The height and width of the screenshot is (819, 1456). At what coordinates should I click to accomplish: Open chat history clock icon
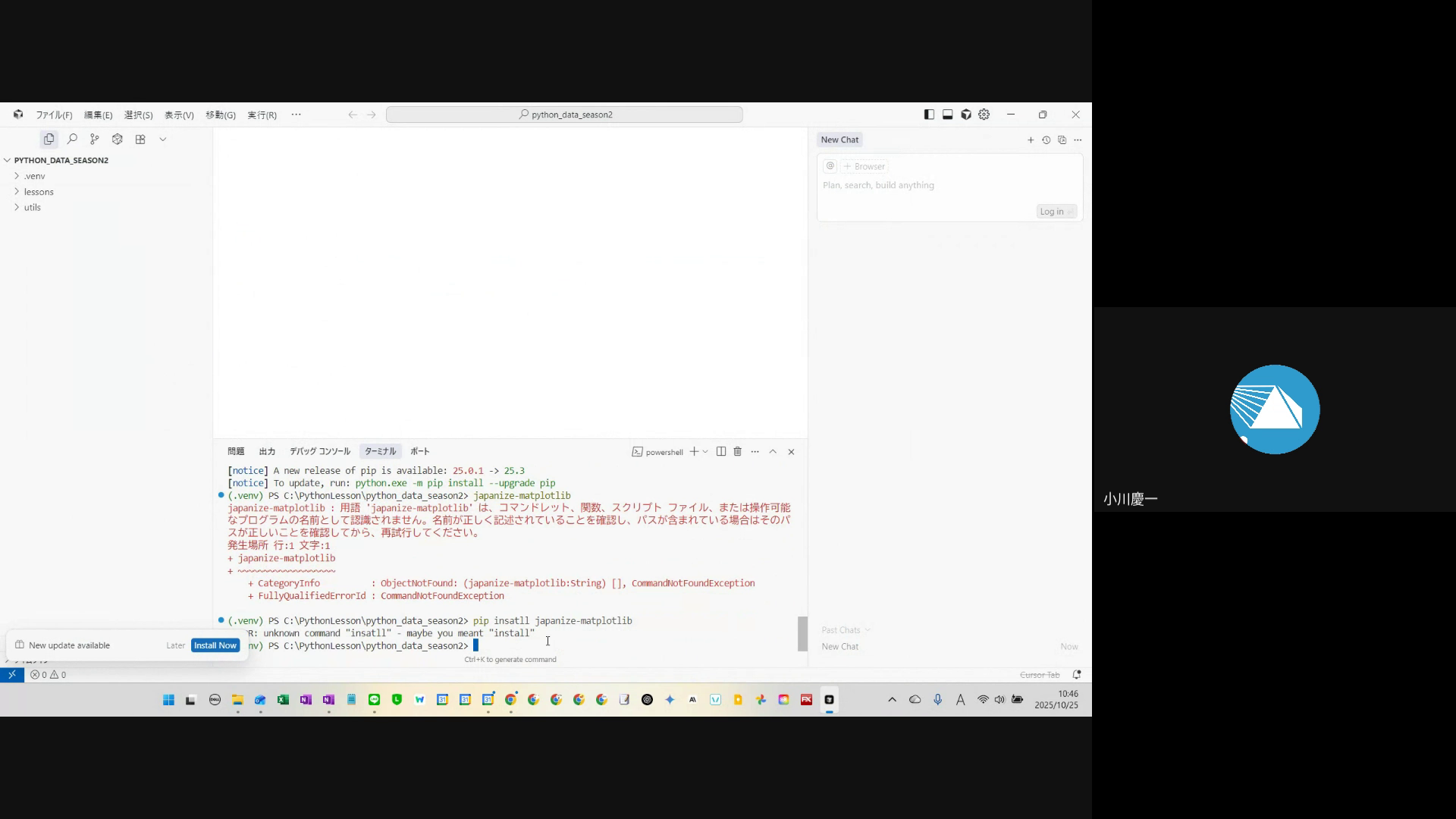pyautogui.click(x=1046, y=140)
